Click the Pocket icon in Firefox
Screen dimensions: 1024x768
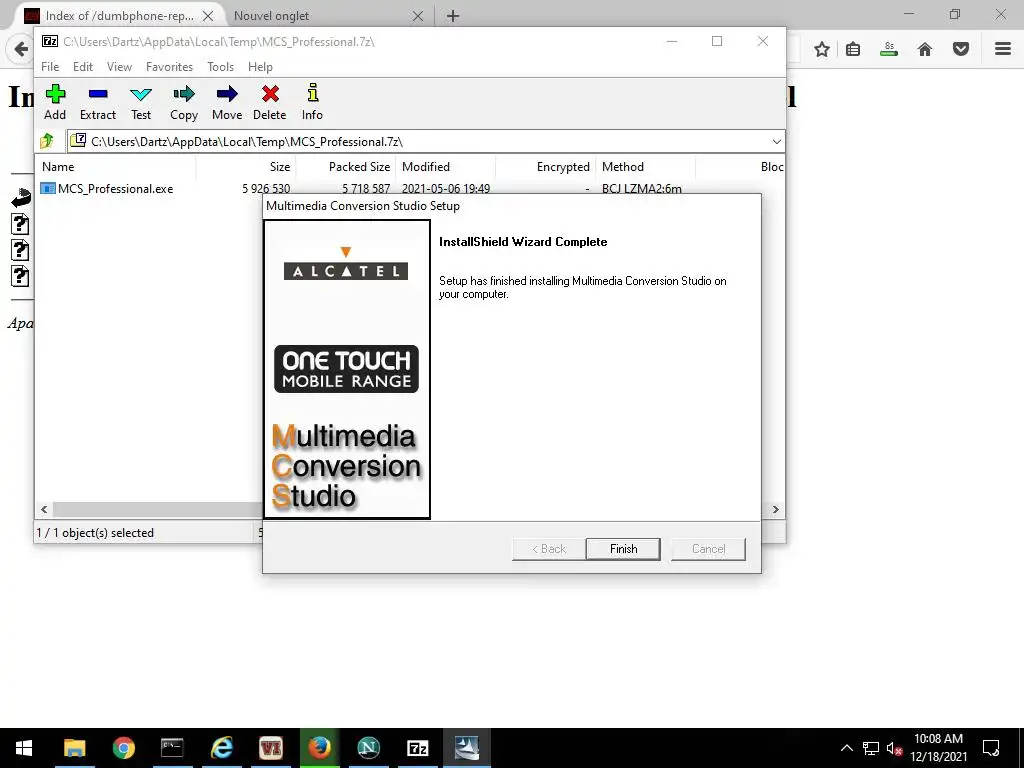point(961,49)
